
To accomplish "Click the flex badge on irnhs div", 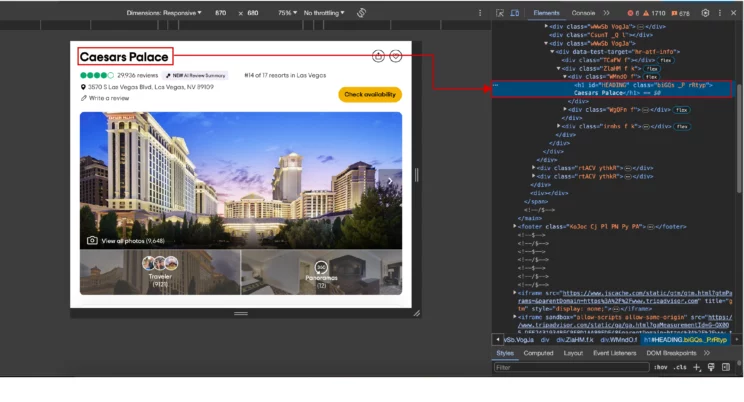I will pyautogui.click(x=682, y=127).
